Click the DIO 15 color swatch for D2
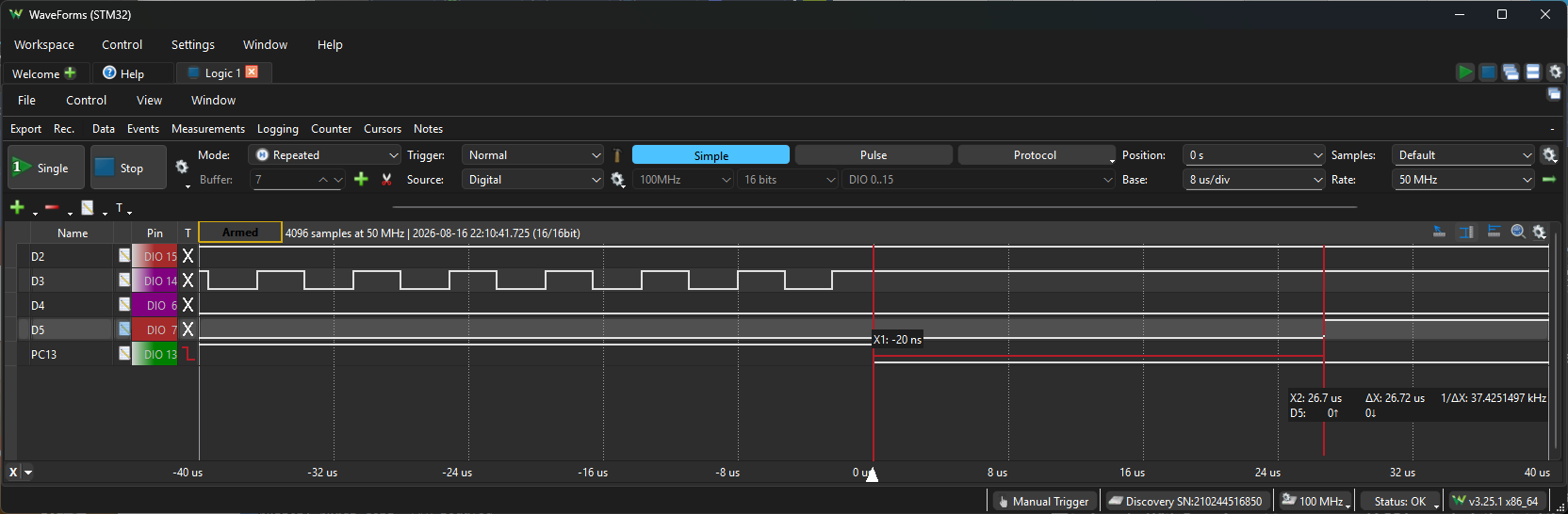 coord(155,256)
